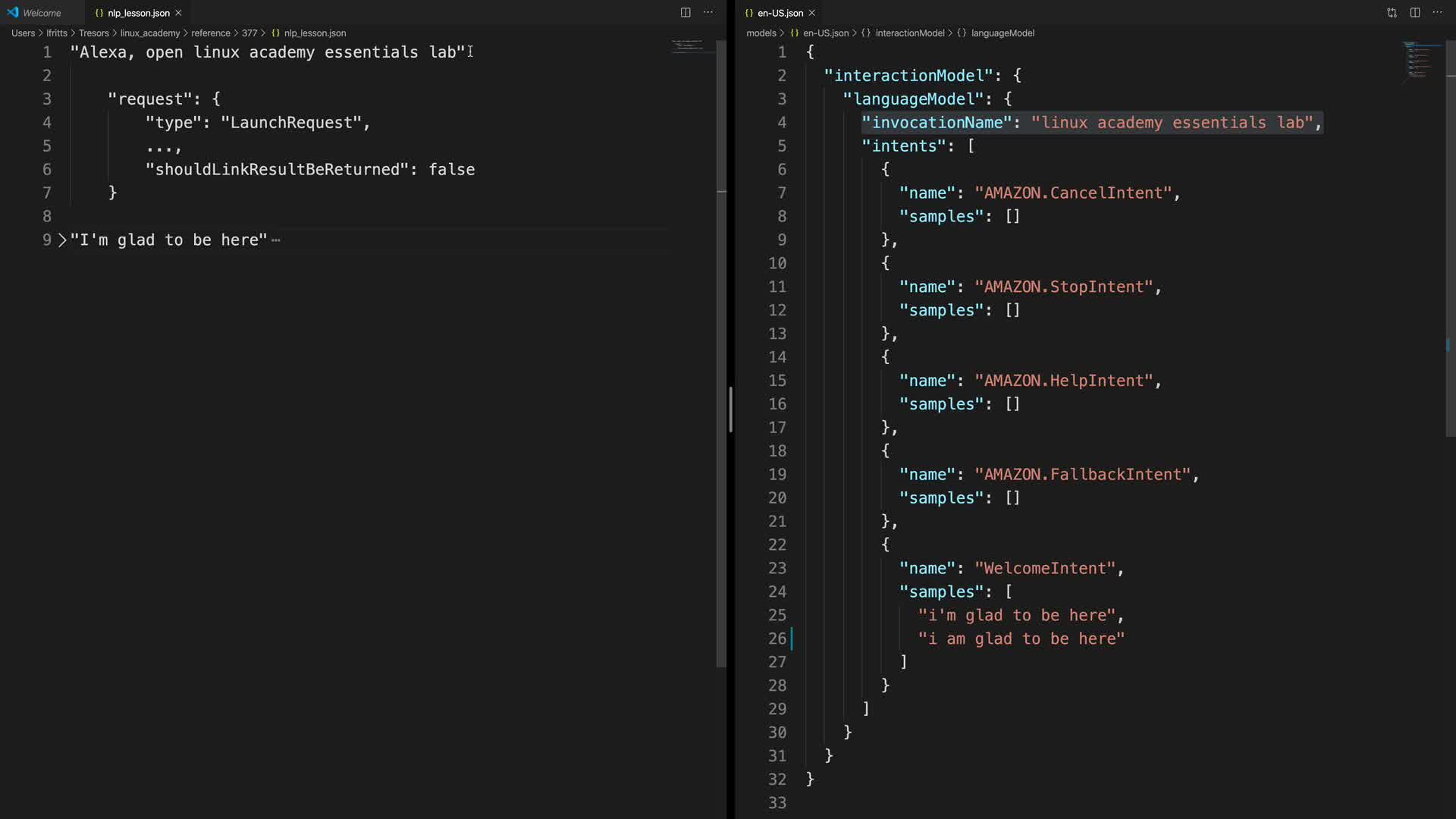Split the en-US.json editor right
Viewport: 1456px width, 819px height.
(1415, 12)
